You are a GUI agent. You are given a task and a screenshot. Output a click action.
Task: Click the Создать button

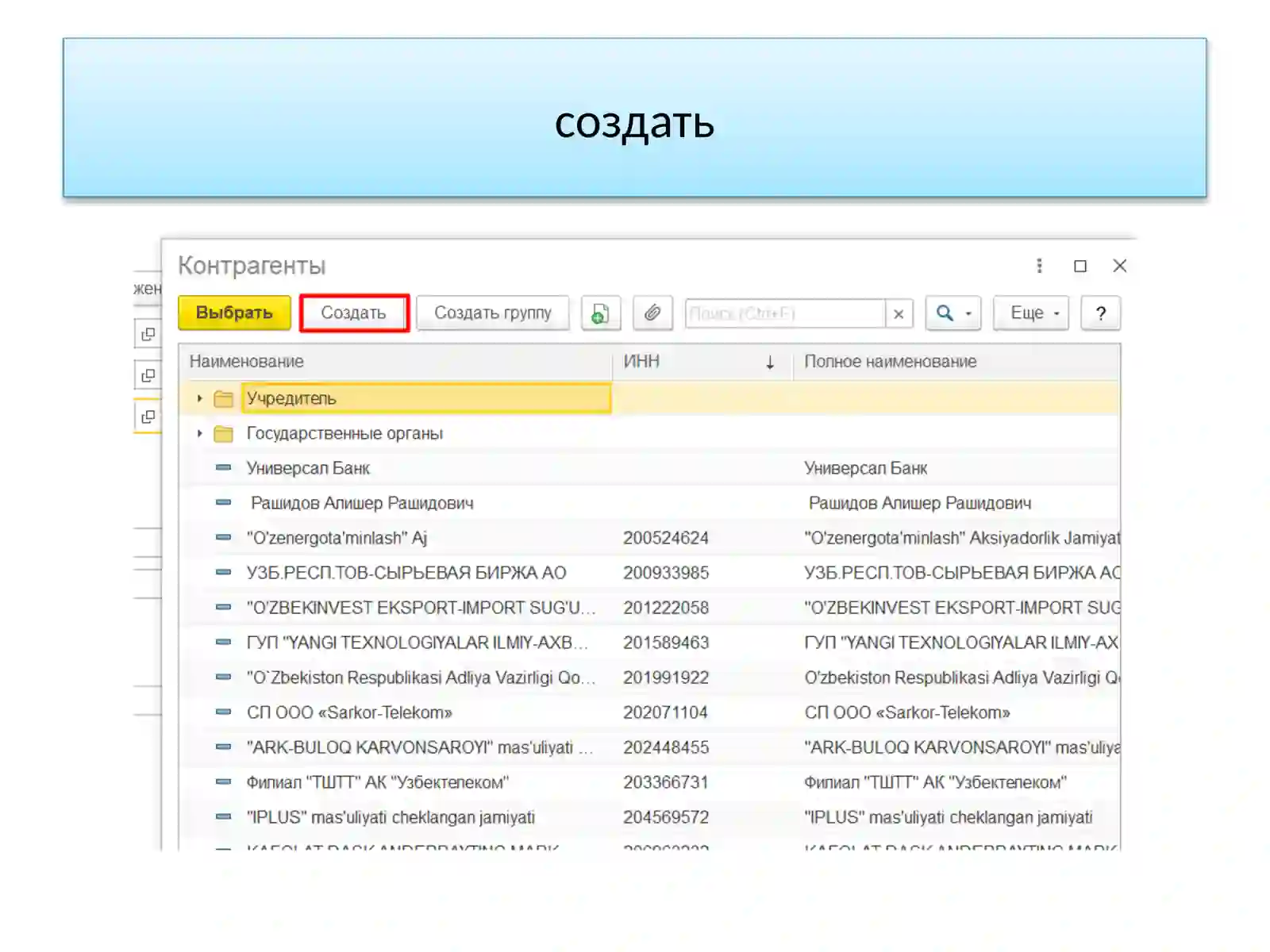(354, 313)
